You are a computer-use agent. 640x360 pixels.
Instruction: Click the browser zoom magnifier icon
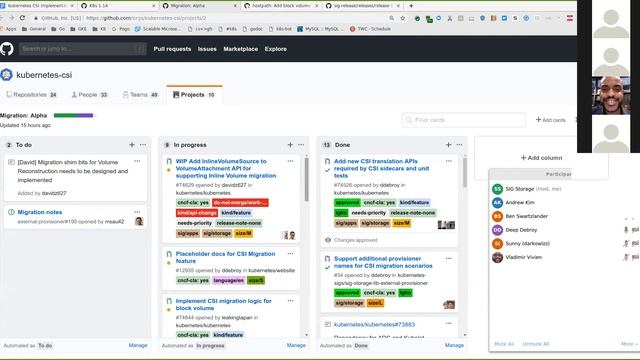tap(391, 18)
